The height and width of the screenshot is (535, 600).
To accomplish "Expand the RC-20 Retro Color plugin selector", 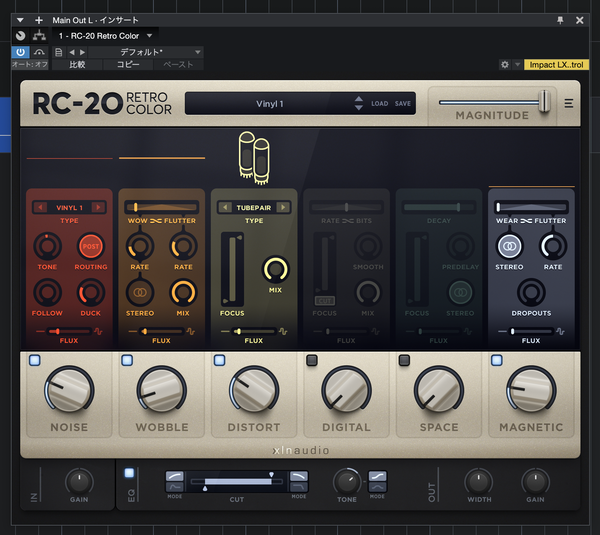I will tap(105, 36).
